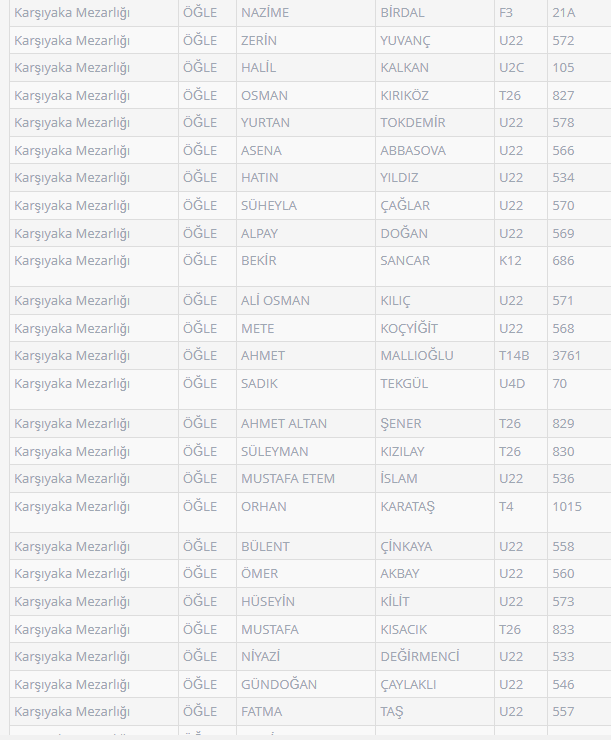Click the name ALİ OSMAN
The height and width of the screenshot is (740, 611).
point(275,301)
